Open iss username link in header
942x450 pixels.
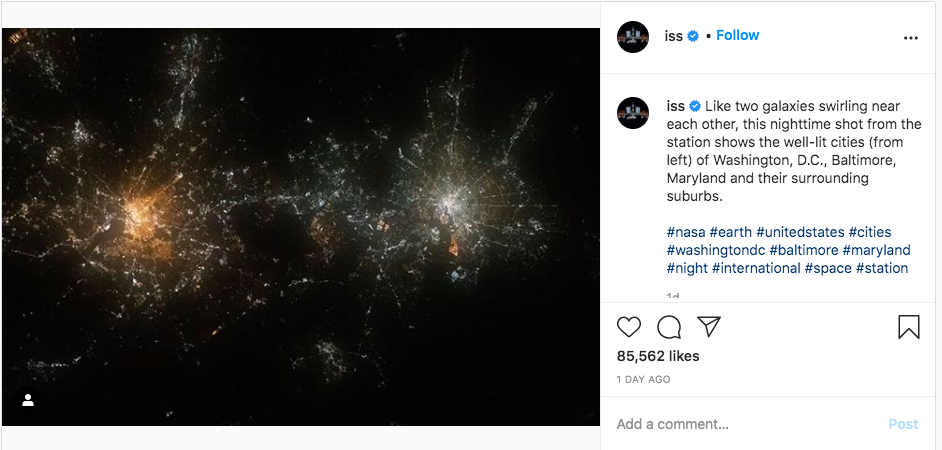674,36
